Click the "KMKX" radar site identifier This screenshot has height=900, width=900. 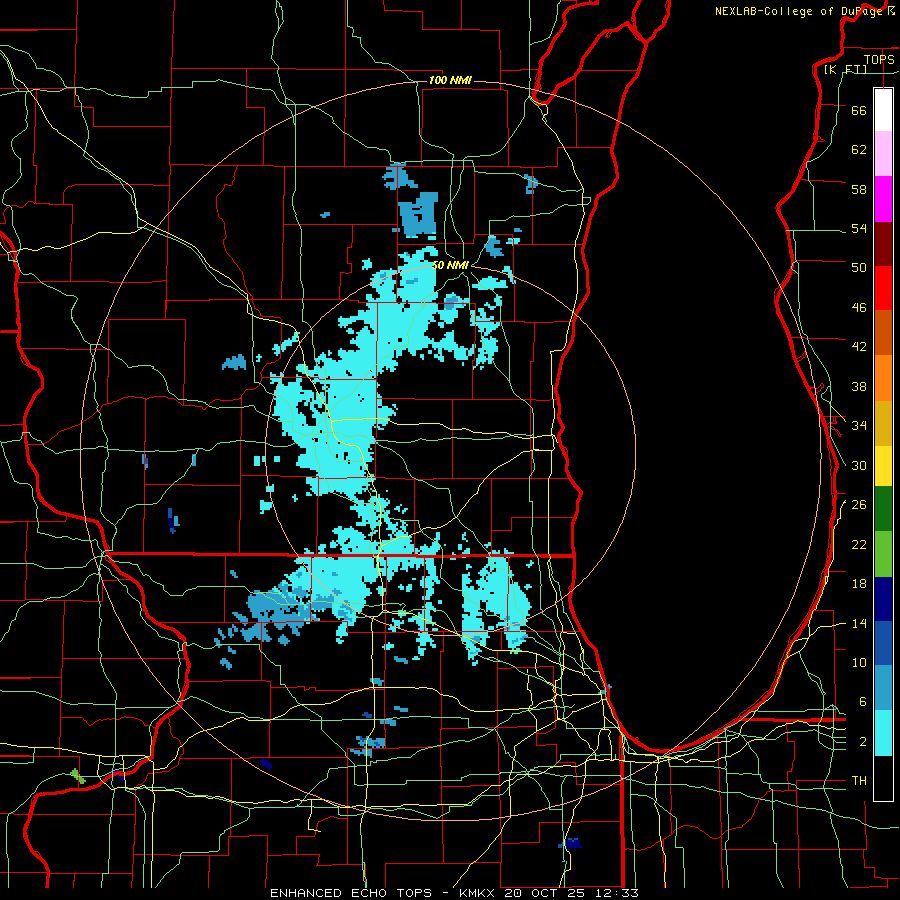(x=478, y=893)
